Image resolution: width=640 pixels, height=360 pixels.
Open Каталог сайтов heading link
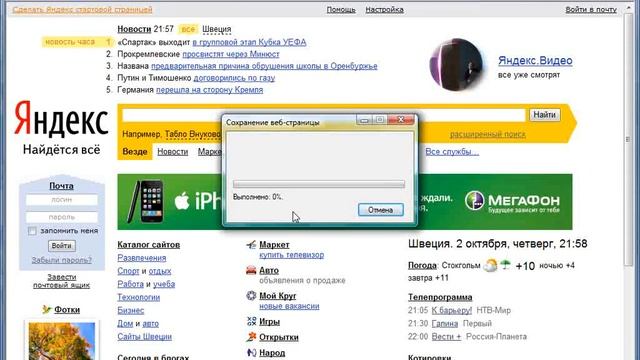149,245
